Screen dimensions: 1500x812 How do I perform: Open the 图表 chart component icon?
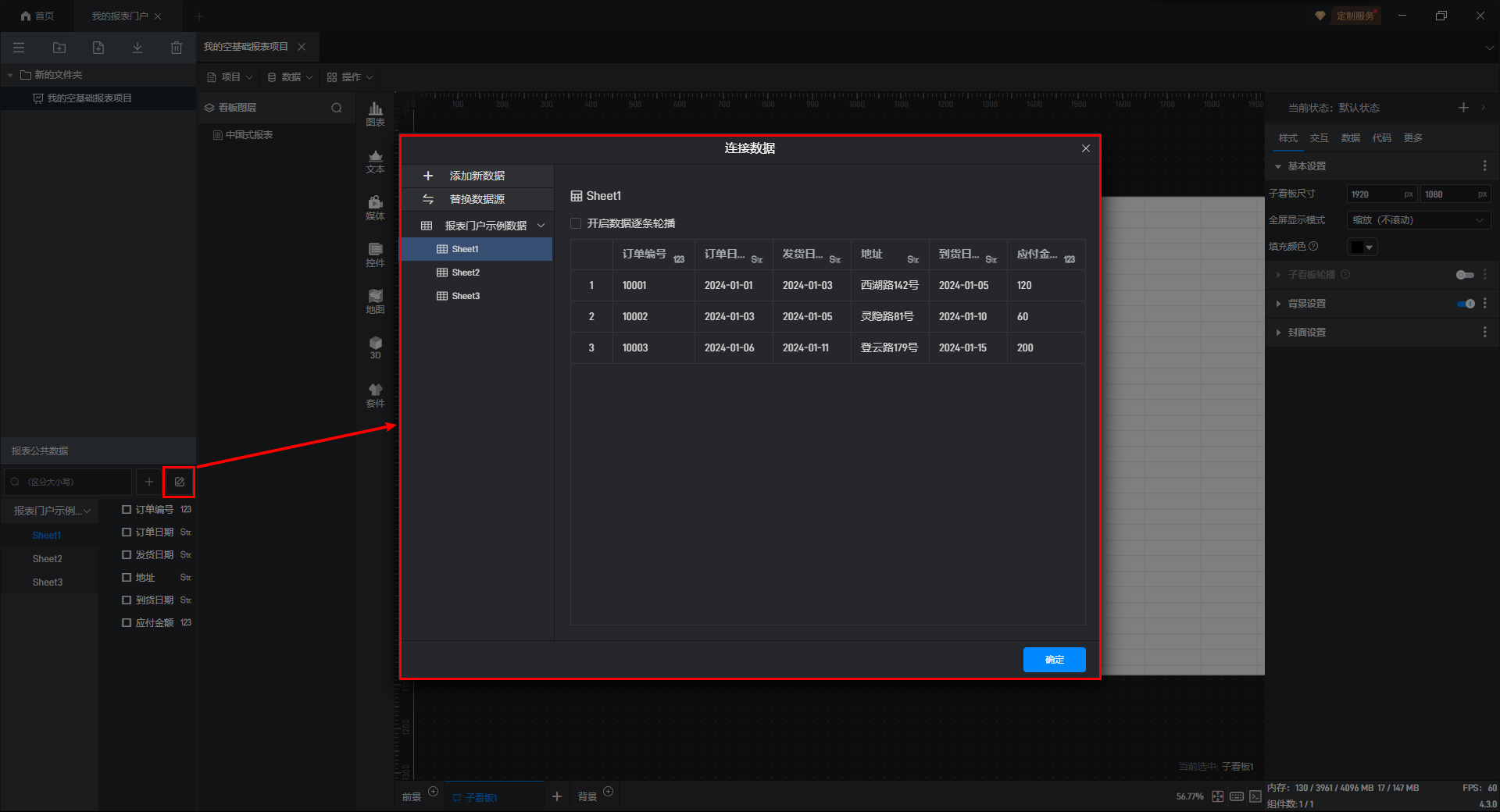pos(375,113)
